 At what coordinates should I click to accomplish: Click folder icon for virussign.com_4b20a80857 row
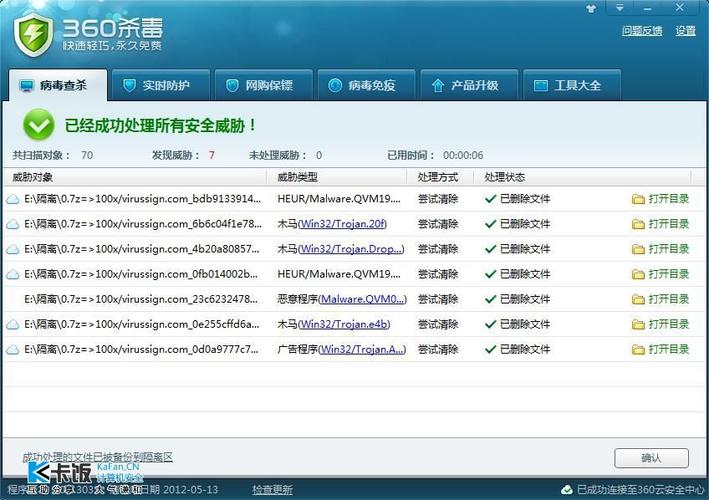pyautogui.click(x=638, y=250)
